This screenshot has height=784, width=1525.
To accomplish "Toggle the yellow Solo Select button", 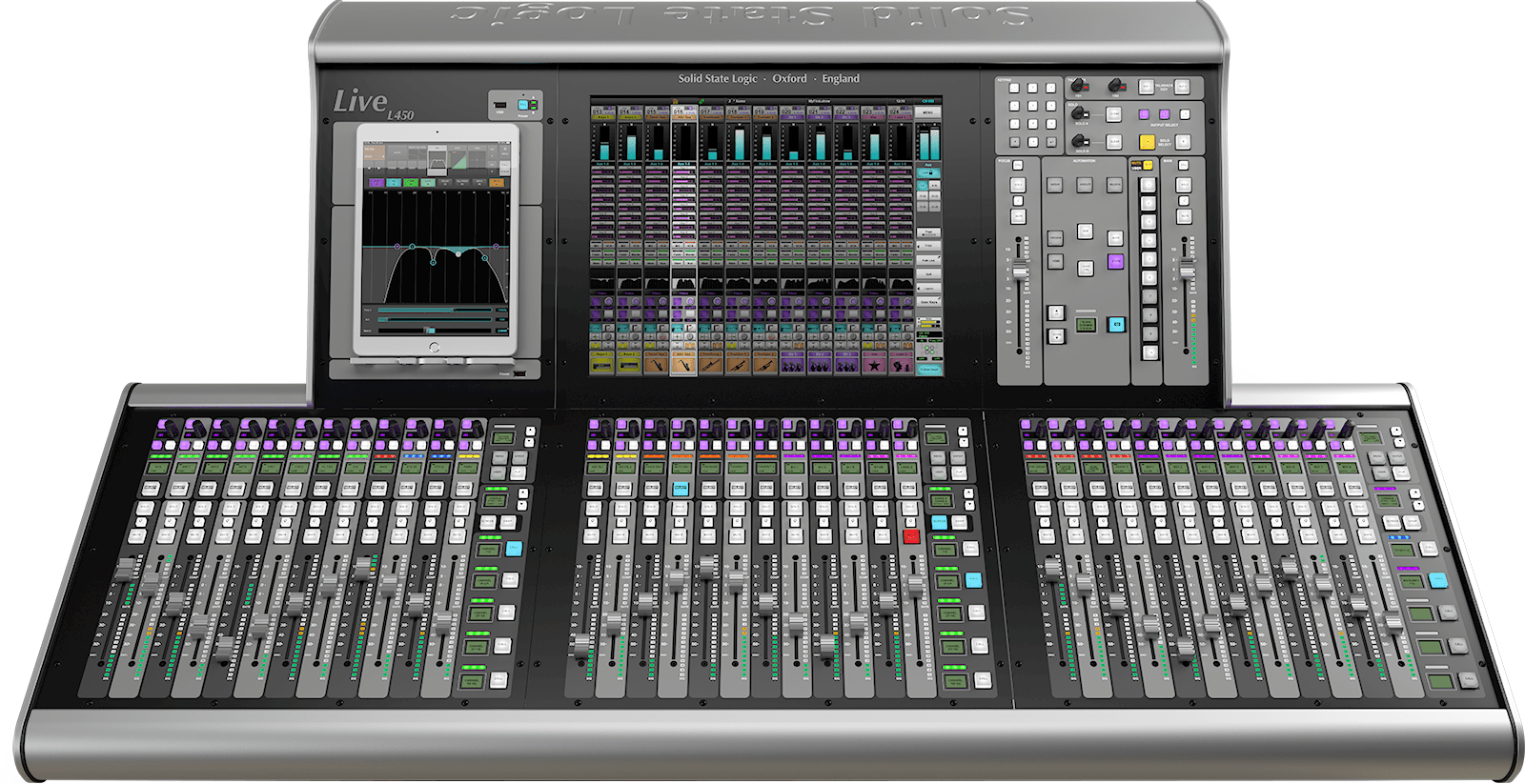I will coord(1148,141).
